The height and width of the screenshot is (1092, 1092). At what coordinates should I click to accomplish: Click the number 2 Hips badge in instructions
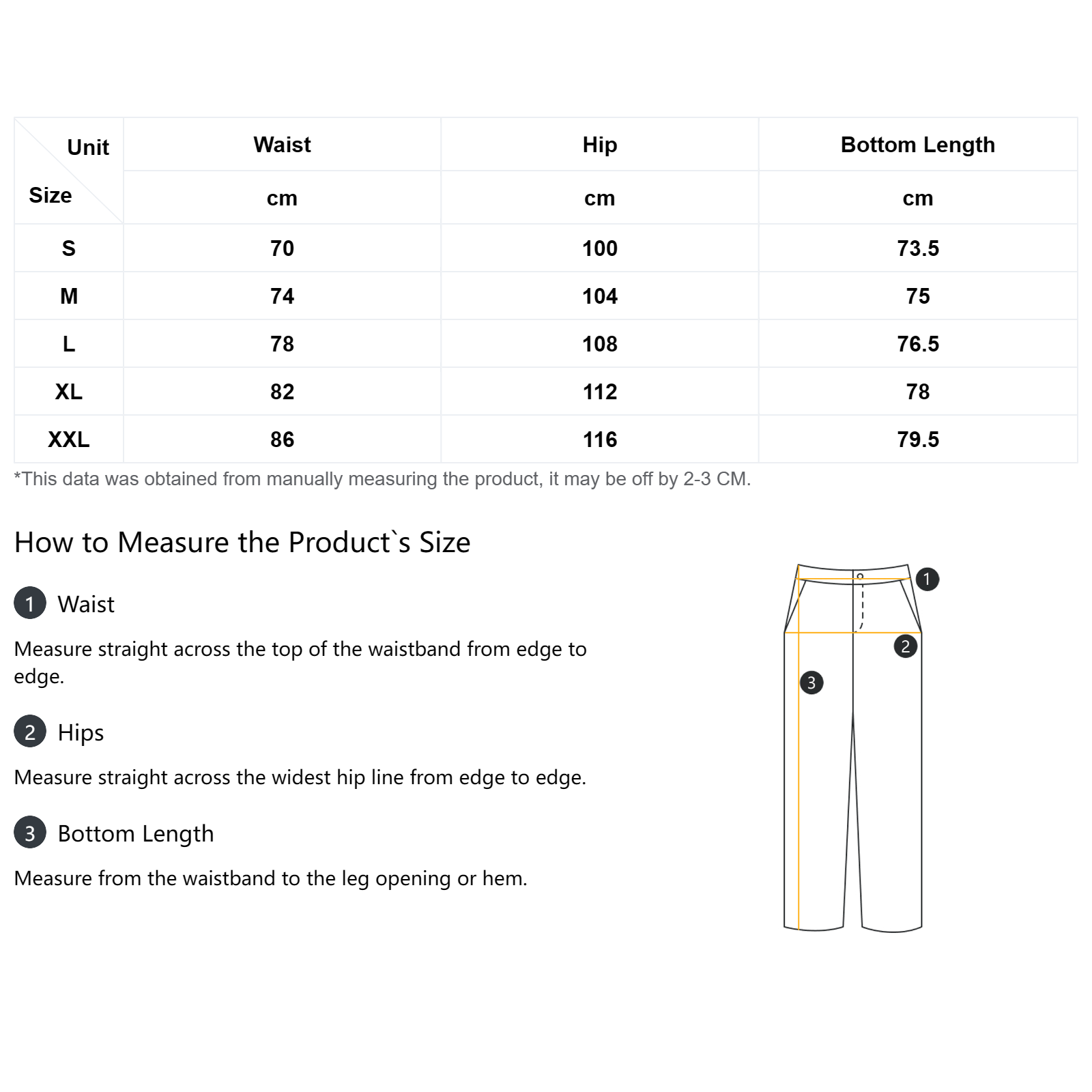[30, 732]
